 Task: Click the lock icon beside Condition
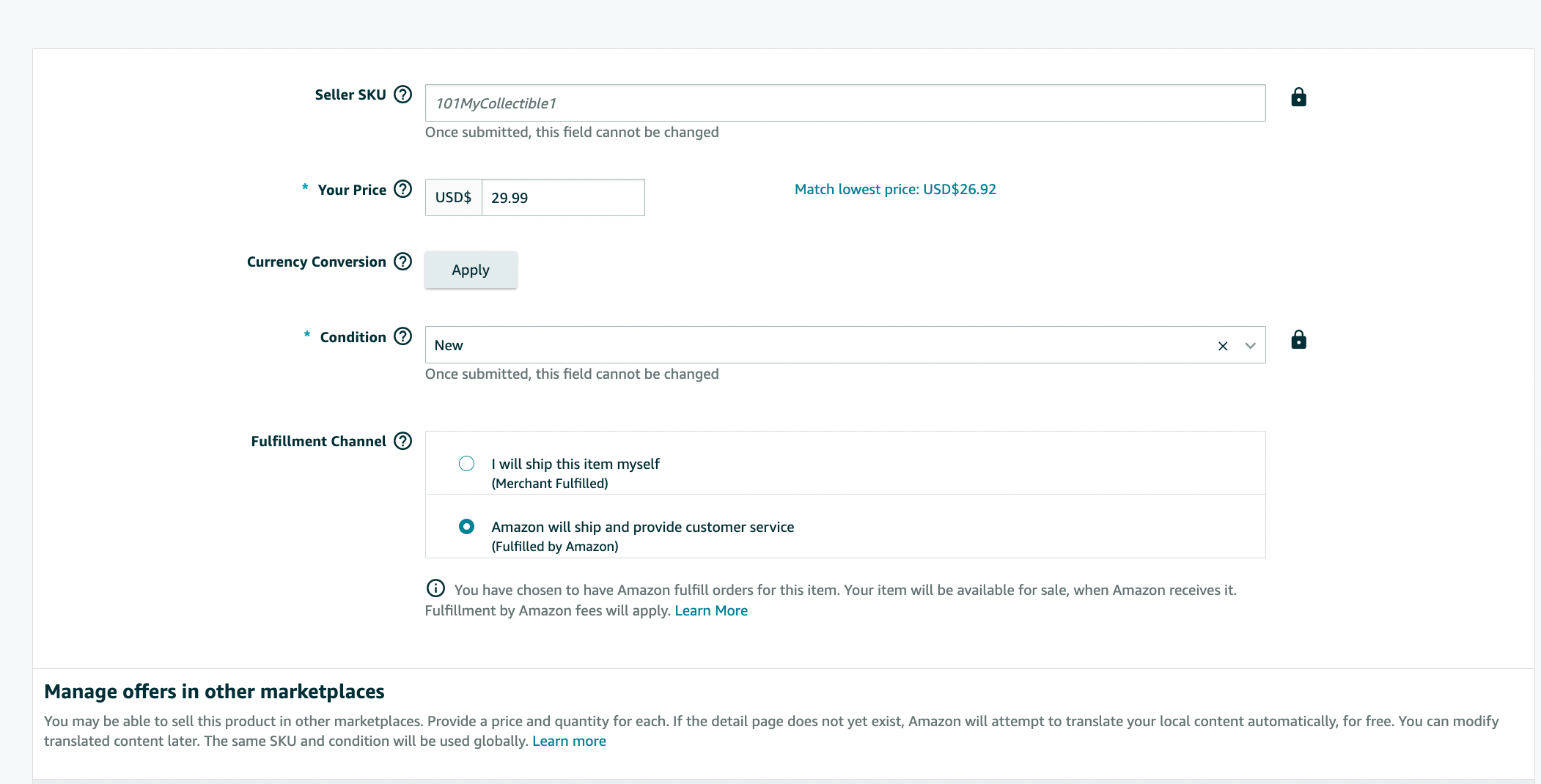(1298, 340)
